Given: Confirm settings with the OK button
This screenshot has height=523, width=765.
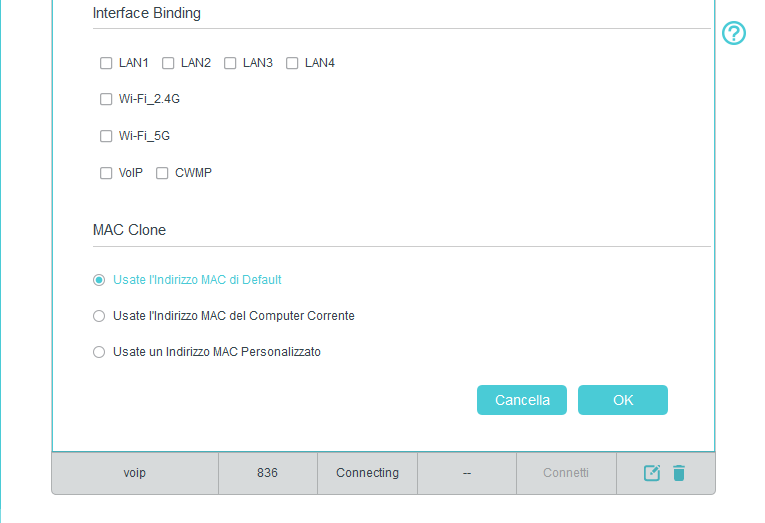Looking at the screenshot, I should point(623,400).
